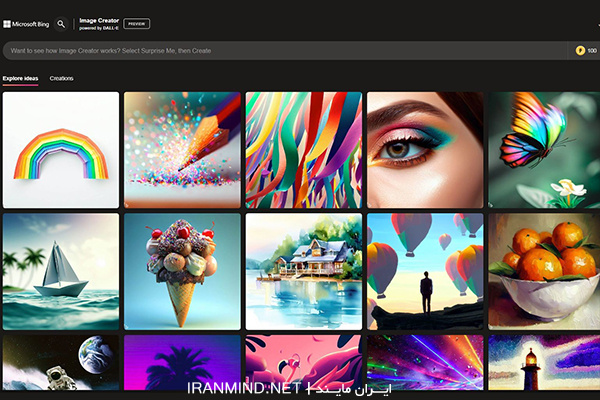Screen dimensions: 600x400
Task: Select the Explore ideas tab
Action: click(x=20, y=78)
